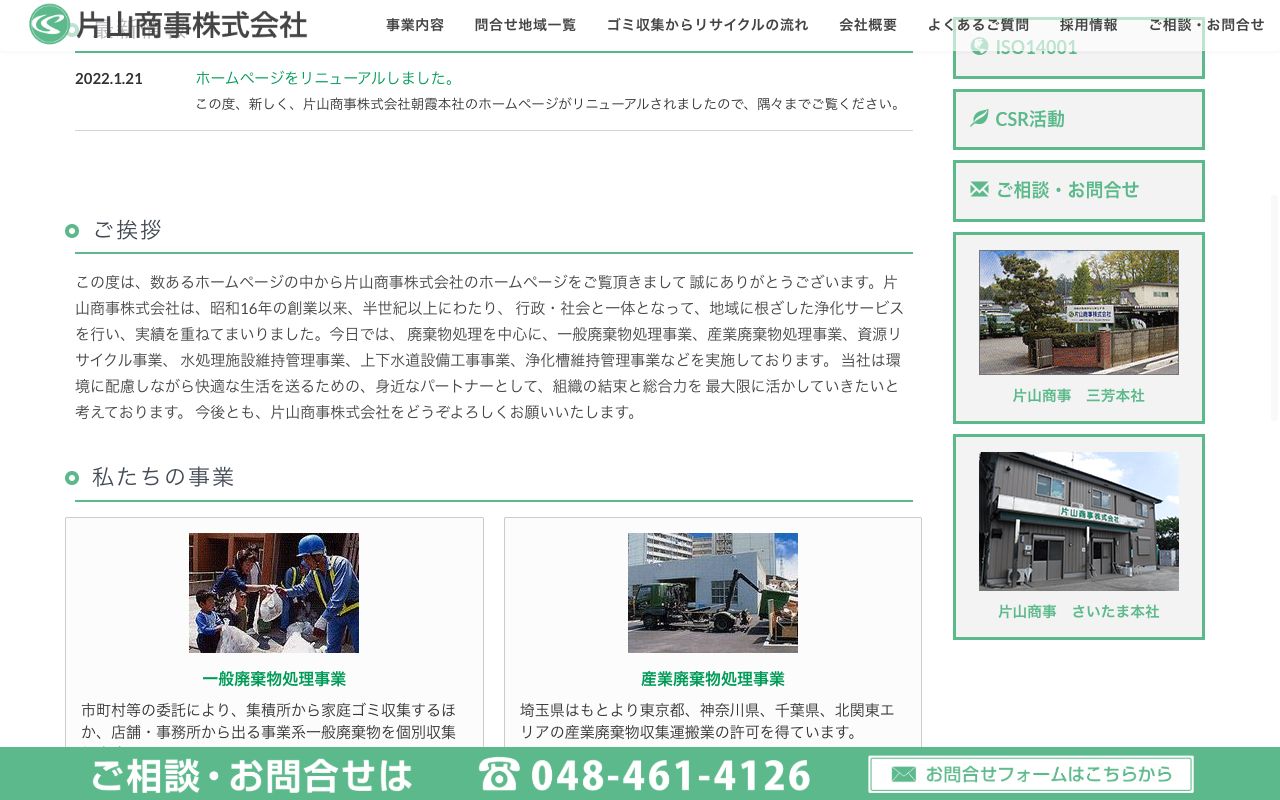Open the ホームページをリニューアルしました news link
The height and width of the screenshot is (800, 1280).
point(327,78)
